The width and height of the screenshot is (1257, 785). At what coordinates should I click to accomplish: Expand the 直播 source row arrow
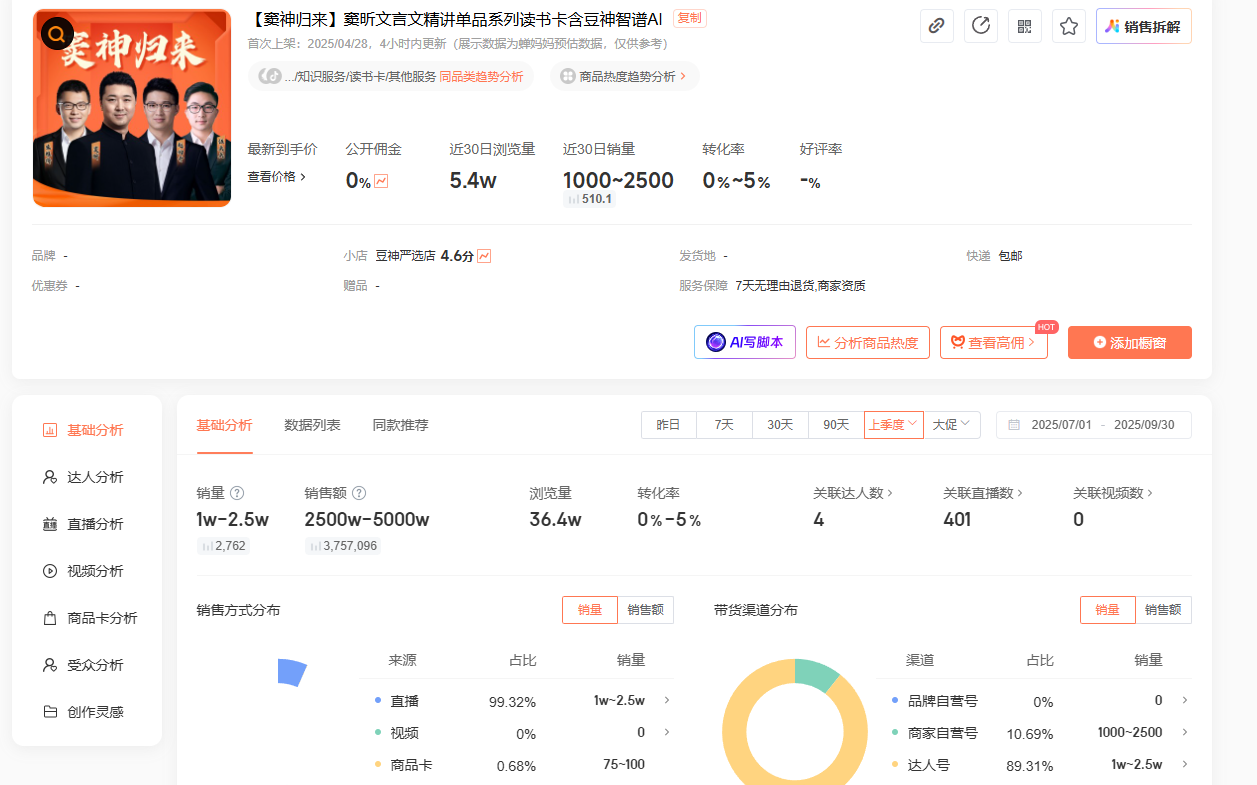coord(667,701)
